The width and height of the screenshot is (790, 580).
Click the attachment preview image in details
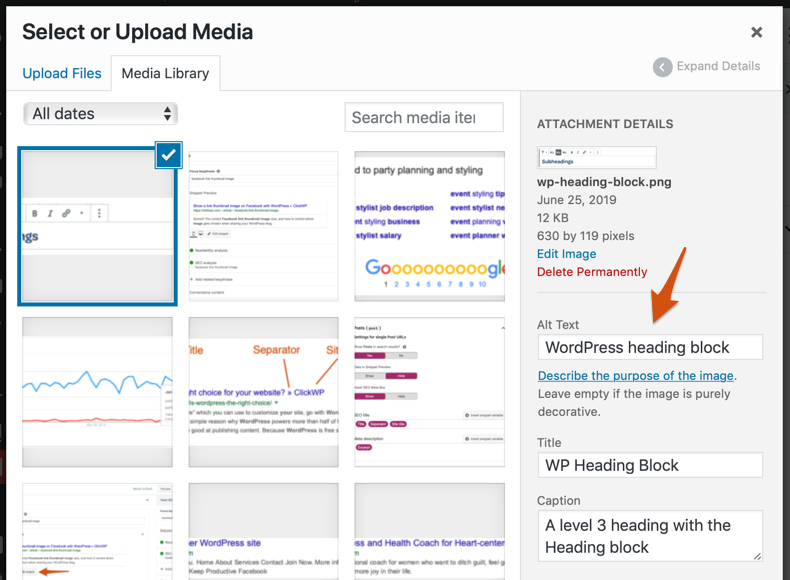pyautogui.click(x=597, y=157)
